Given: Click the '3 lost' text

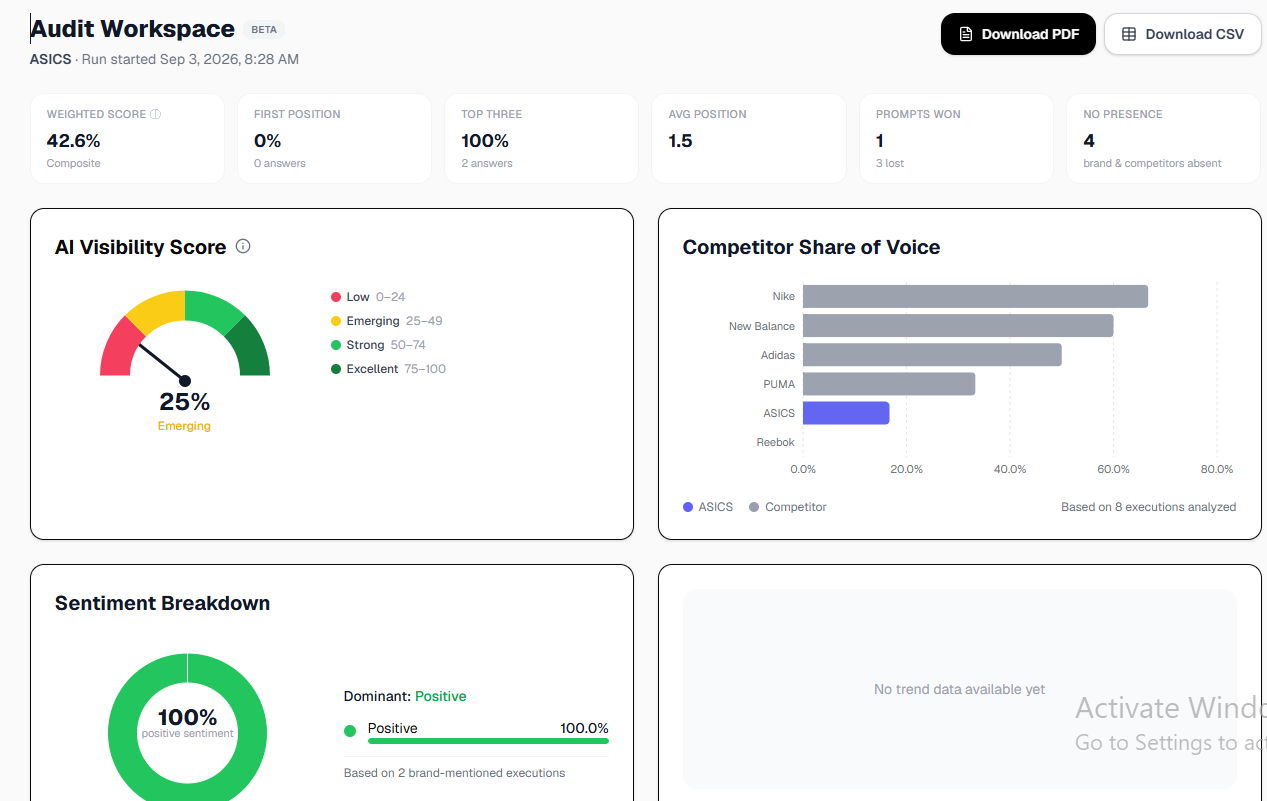Looking at the screenshot, I should (890, 163).
